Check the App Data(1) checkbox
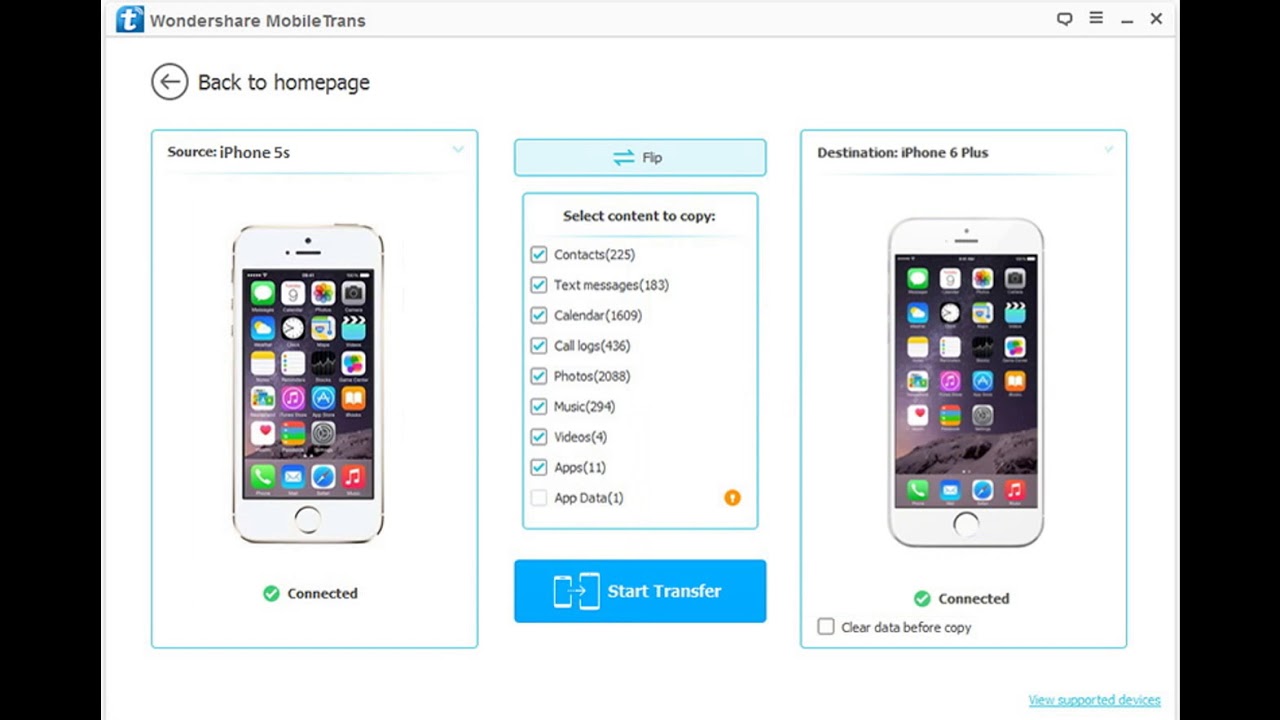 pyautogui.click(x=539, y=497)
